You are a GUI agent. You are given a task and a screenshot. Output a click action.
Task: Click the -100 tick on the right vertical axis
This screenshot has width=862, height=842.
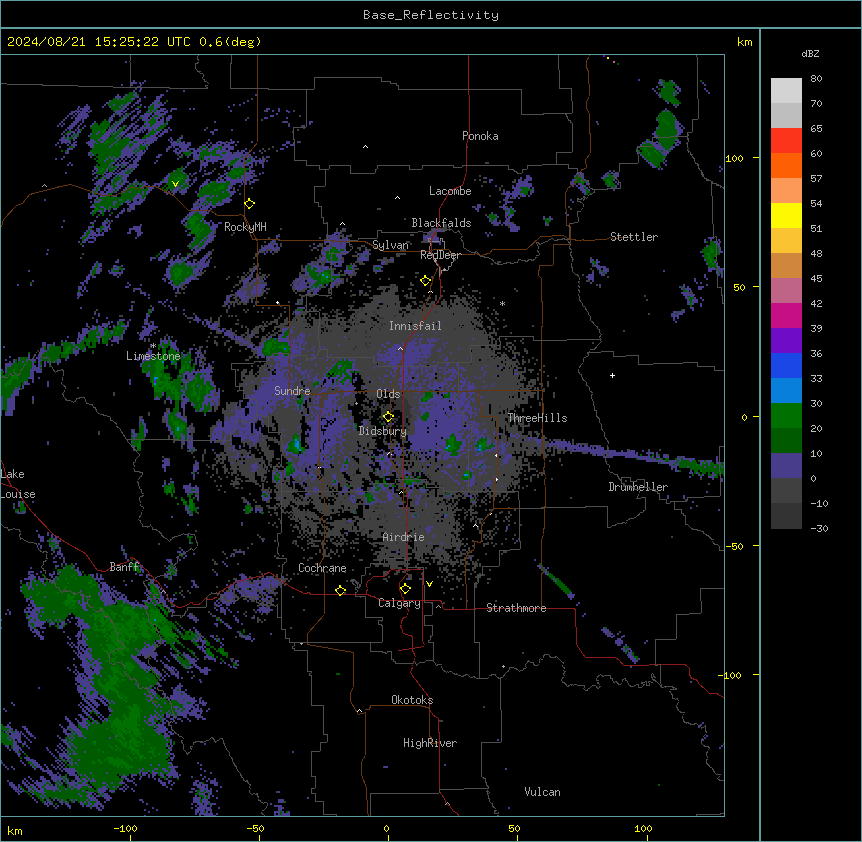tap(731, 675)
